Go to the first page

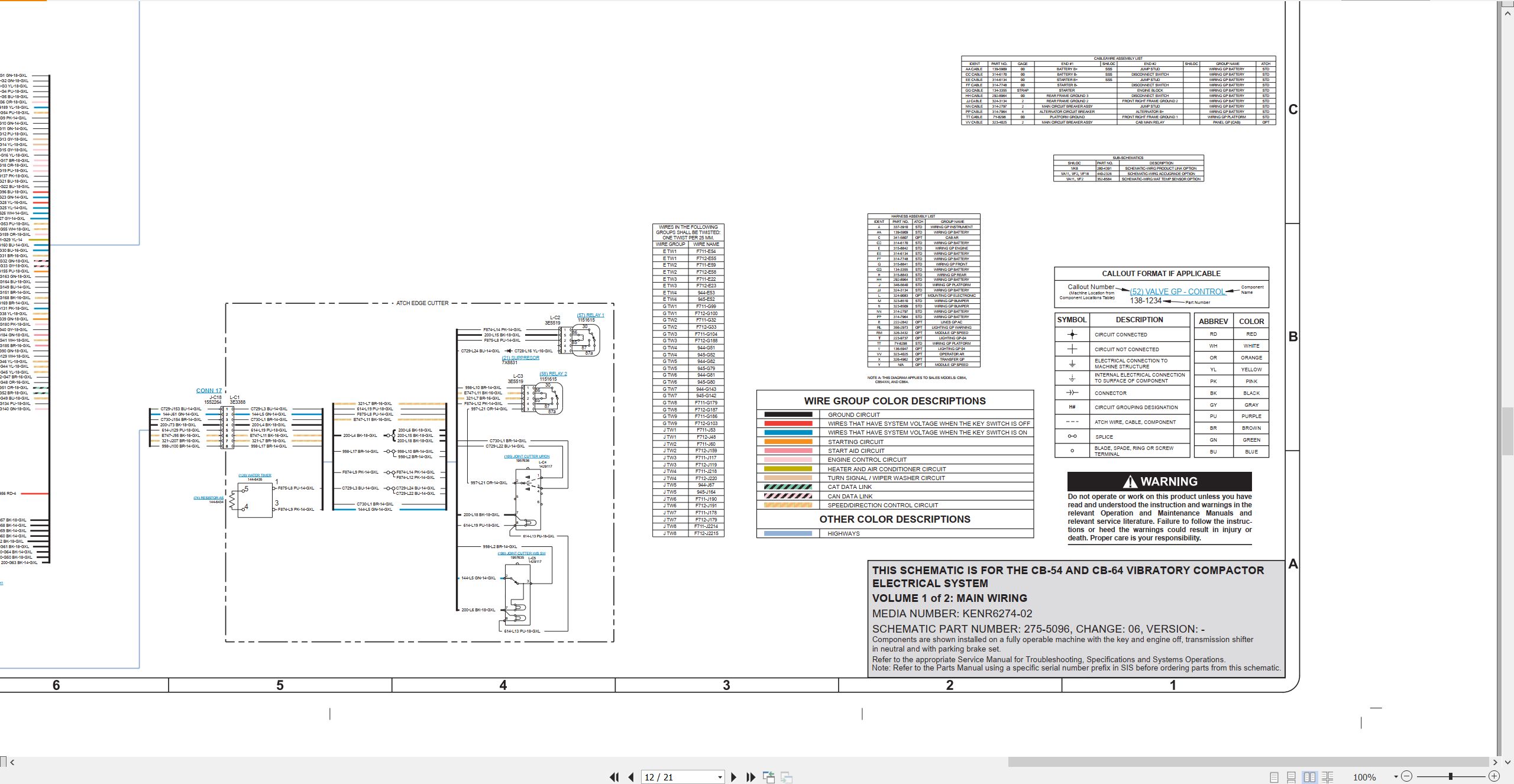614,777
